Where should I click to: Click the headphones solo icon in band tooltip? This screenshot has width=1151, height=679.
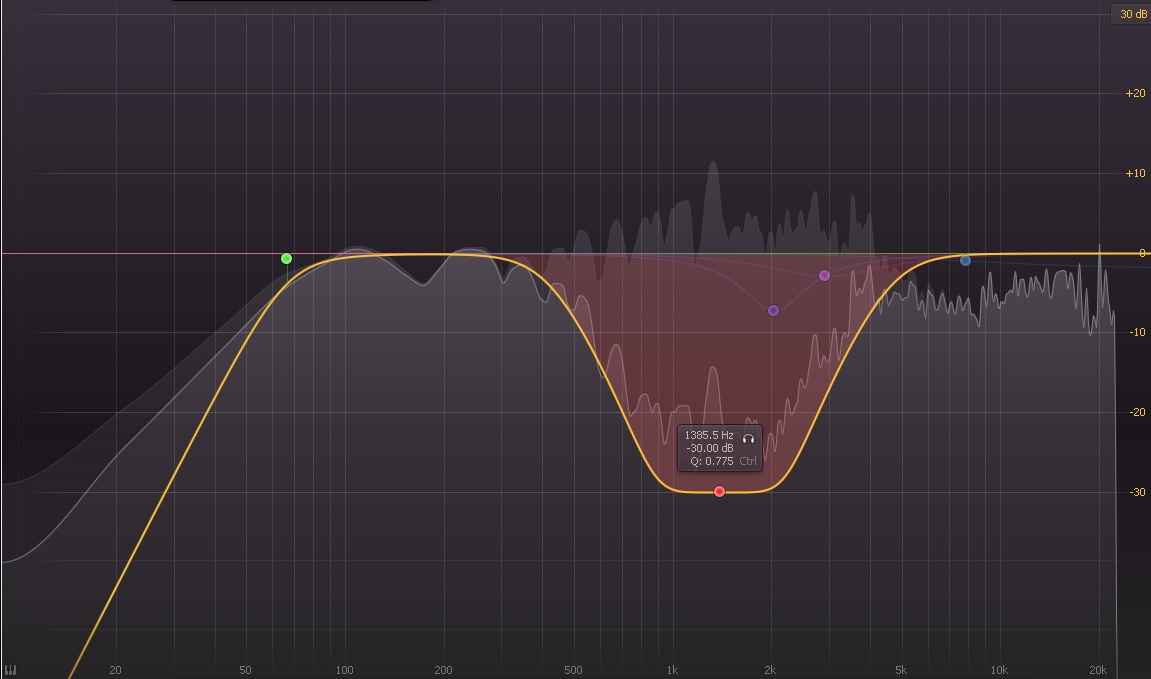[748, 438]
